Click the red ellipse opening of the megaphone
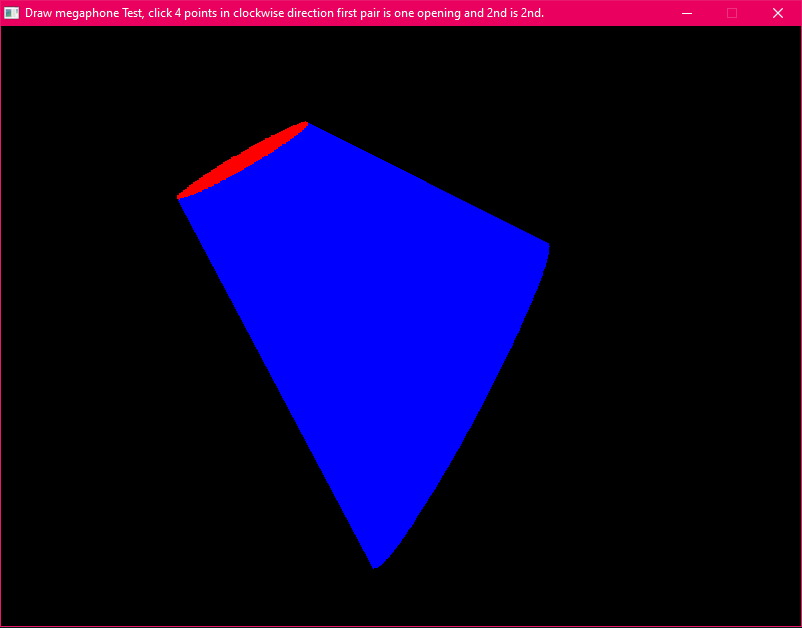 pos(240,161)
